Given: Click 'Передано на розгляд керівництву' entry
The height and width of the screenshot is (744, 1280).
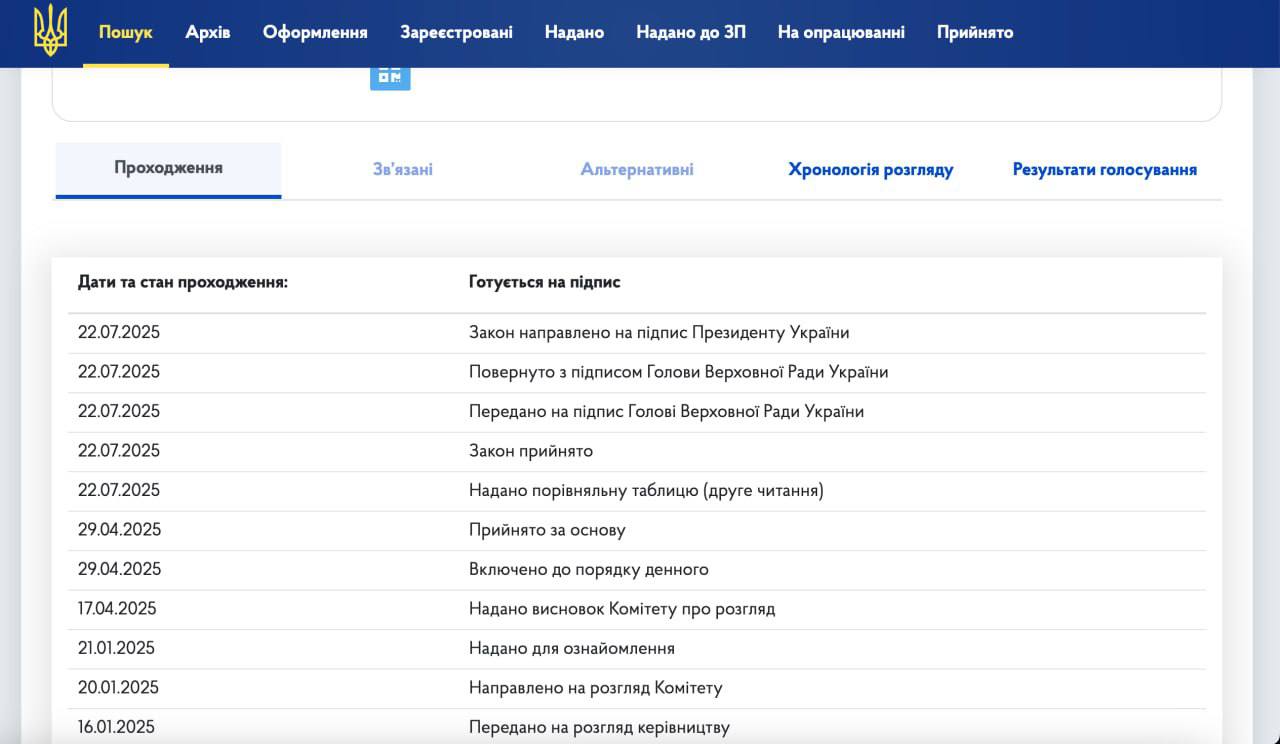Looking at the screenshot, I should 600,727.
